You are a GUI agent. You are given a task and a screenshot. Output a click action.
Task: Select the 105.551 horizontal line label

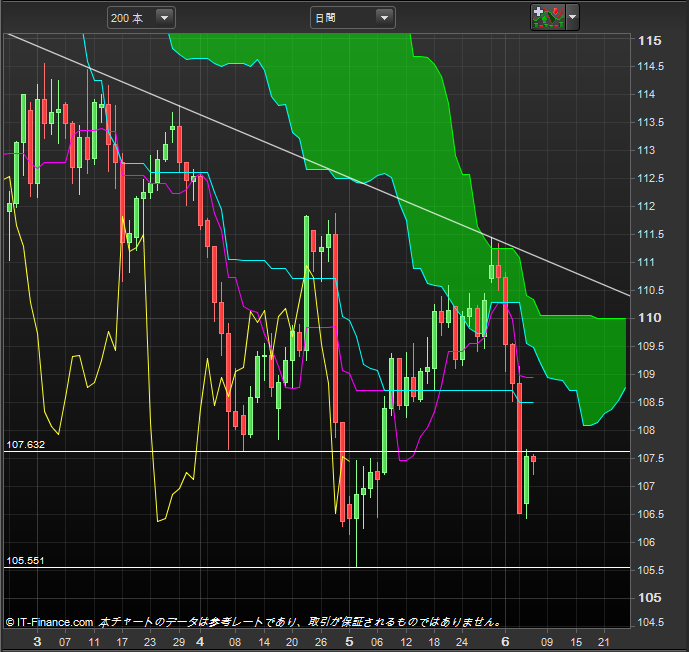point(25,561)
